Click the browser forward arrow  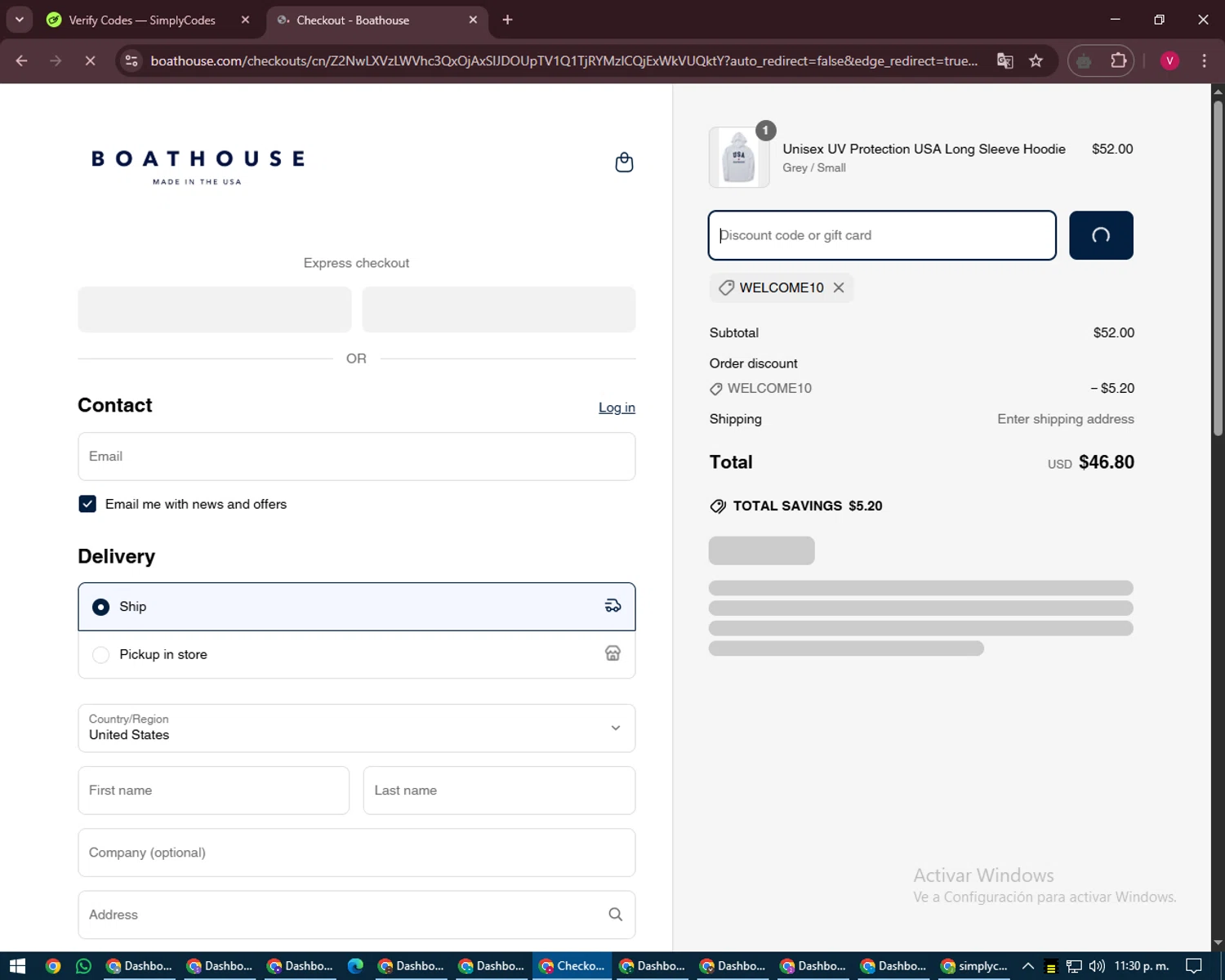pyautogui.click(x=56, y=60)
